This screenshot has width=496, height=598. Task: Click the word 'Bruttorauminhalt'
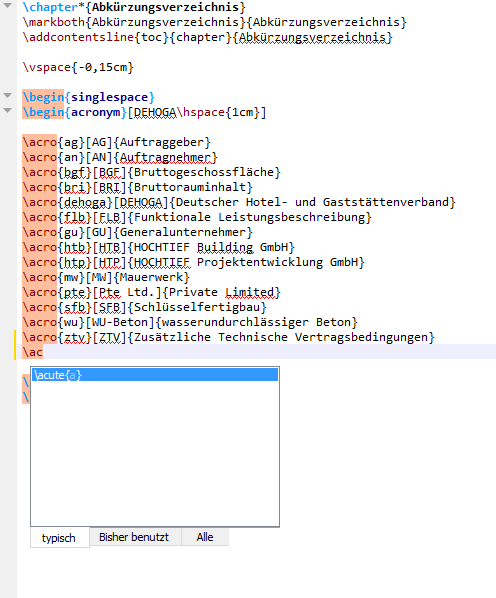190,187
